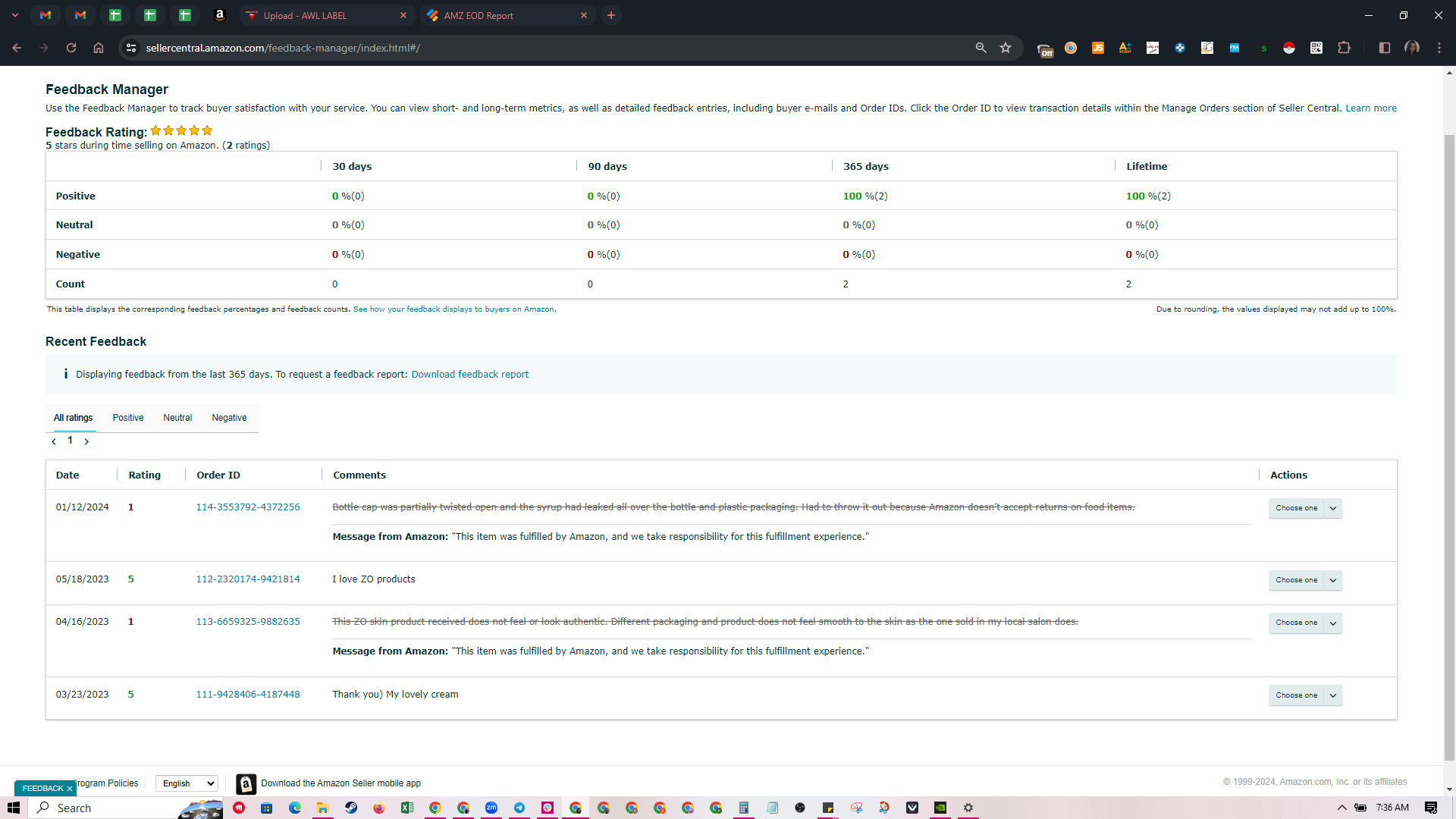View site information for sellercentral.amazon.com

click(x=131, y=48)
